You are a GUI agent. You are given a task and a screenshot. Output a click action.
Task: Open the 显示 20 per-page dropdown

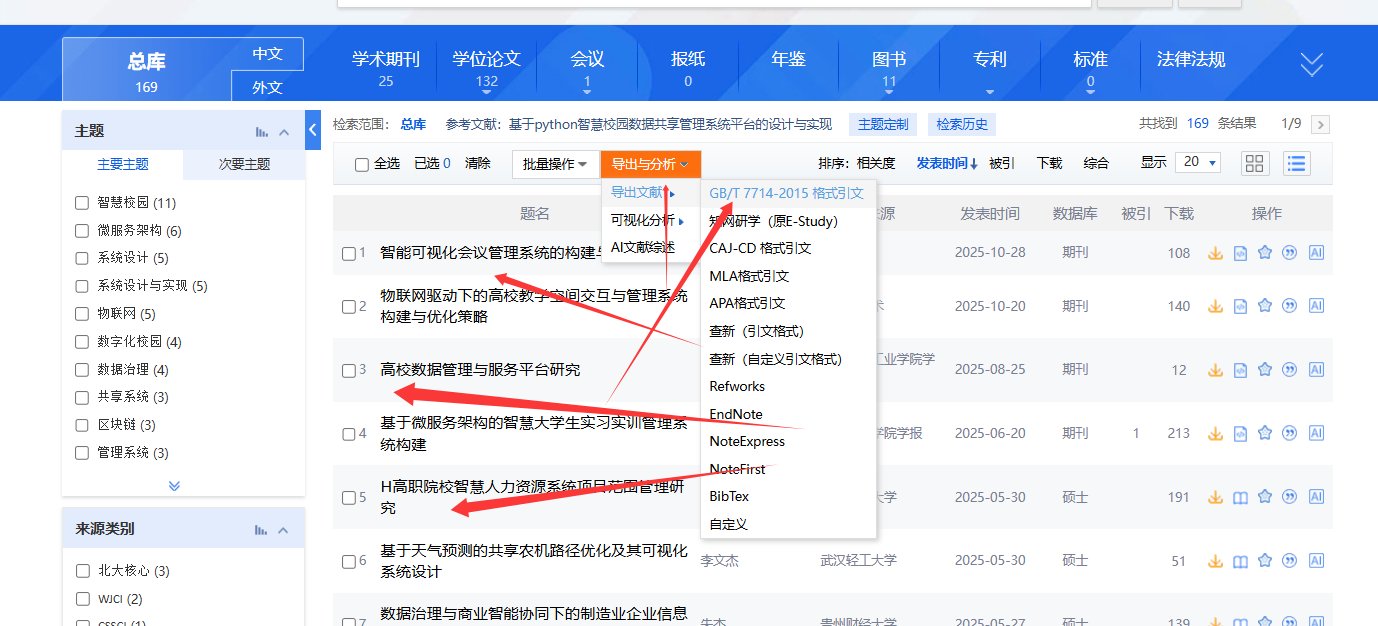1199,163
